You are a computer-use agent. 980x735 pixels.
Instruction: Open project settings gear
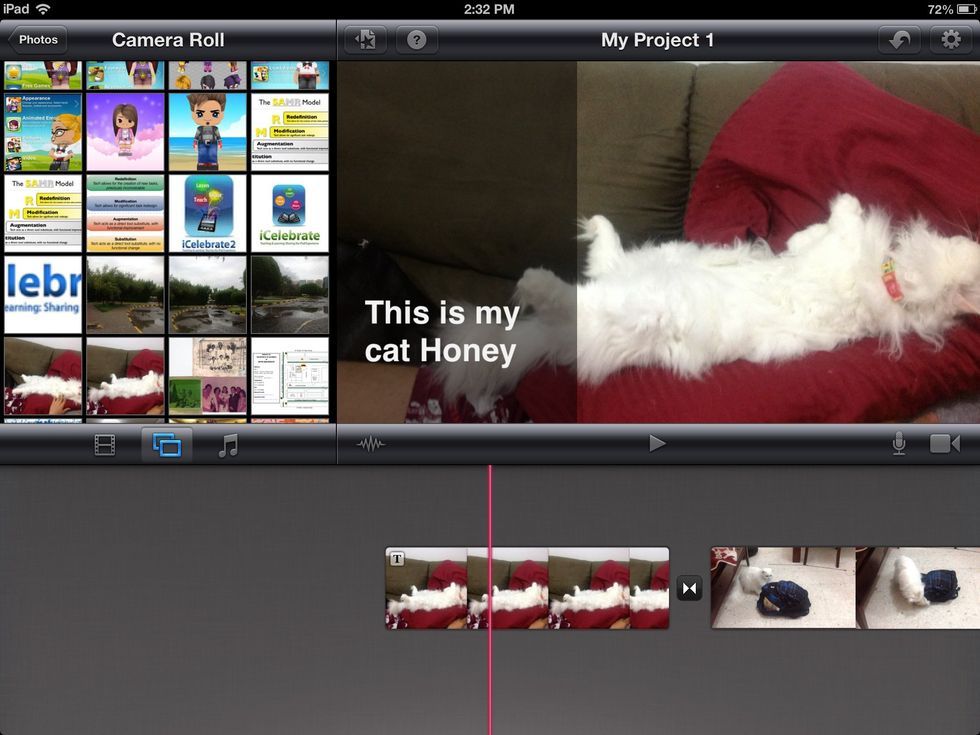pyautogui.click(x=950, y=40)
